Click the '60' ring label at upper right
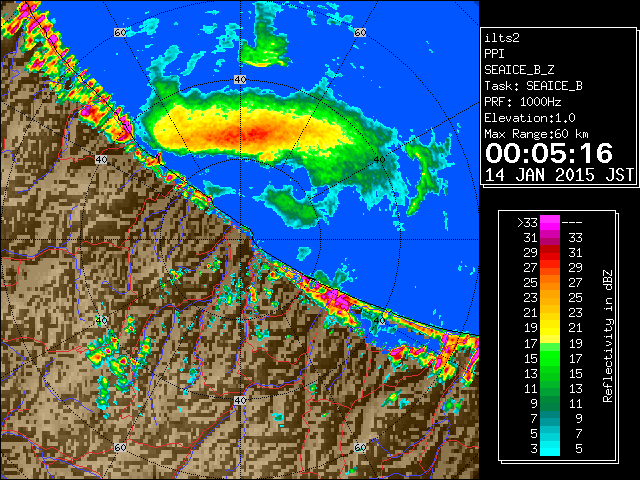 click(x=360, y=32)
